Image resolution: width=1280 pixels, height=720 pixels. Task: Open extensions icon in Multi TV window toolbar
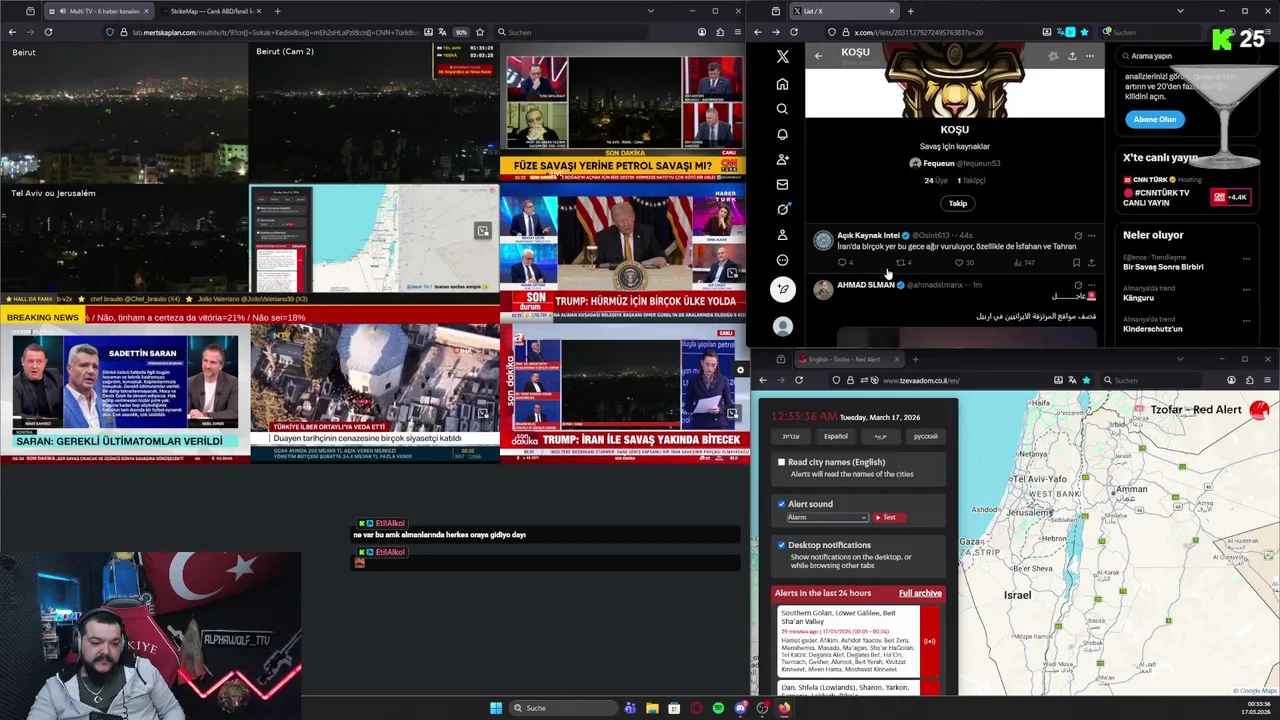(x=720, y=32)
